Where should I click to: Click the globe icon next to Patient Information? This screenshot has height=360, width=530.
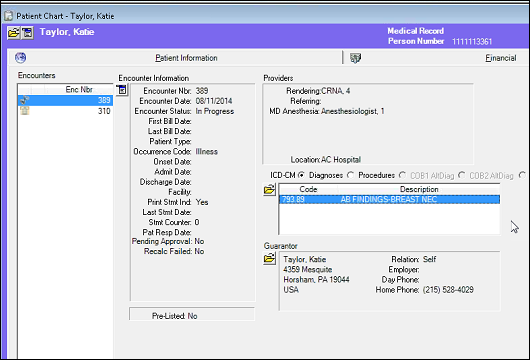click(x=20, y=58)
